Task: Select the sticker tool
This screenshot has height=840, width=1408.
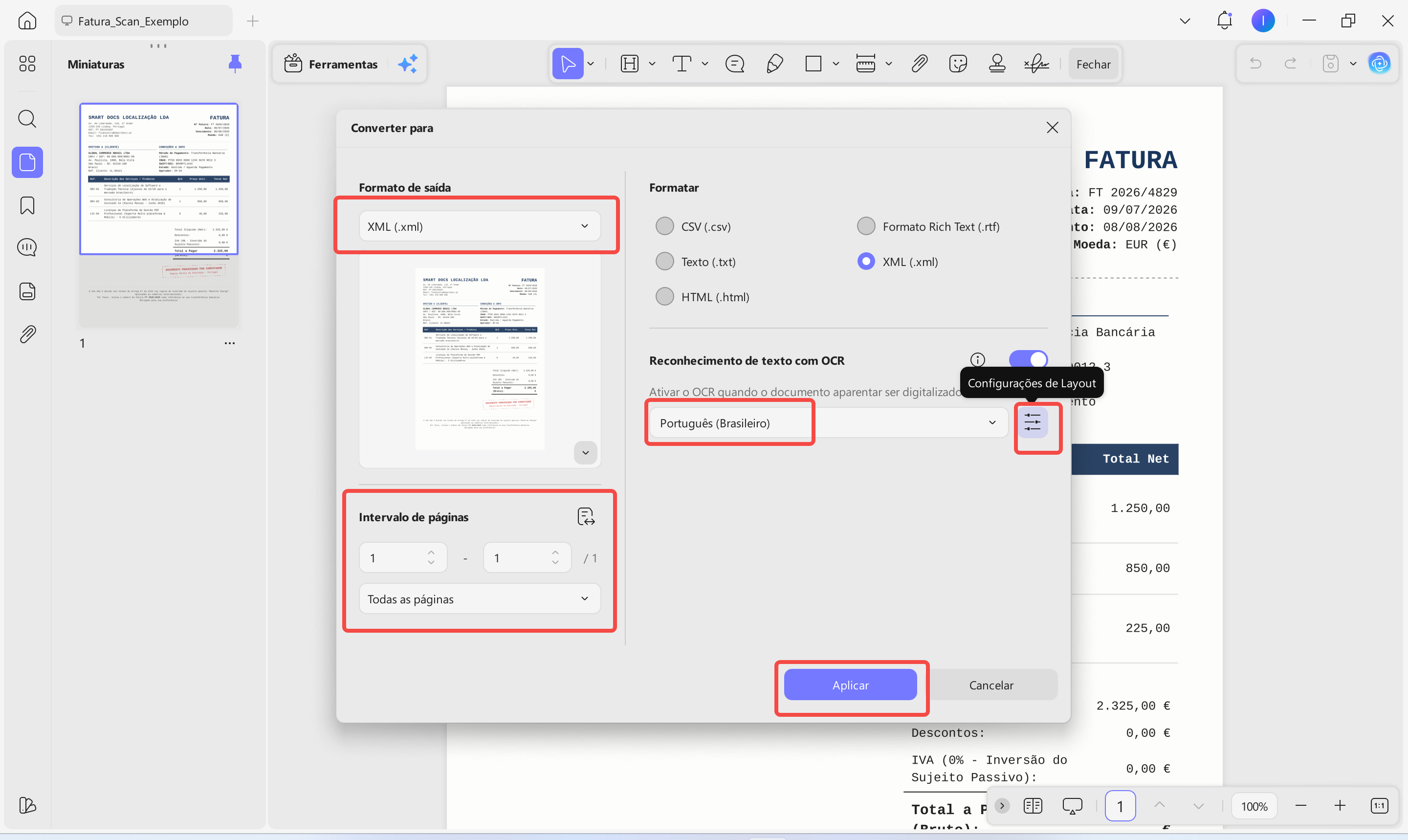Action: pos(958,64)
